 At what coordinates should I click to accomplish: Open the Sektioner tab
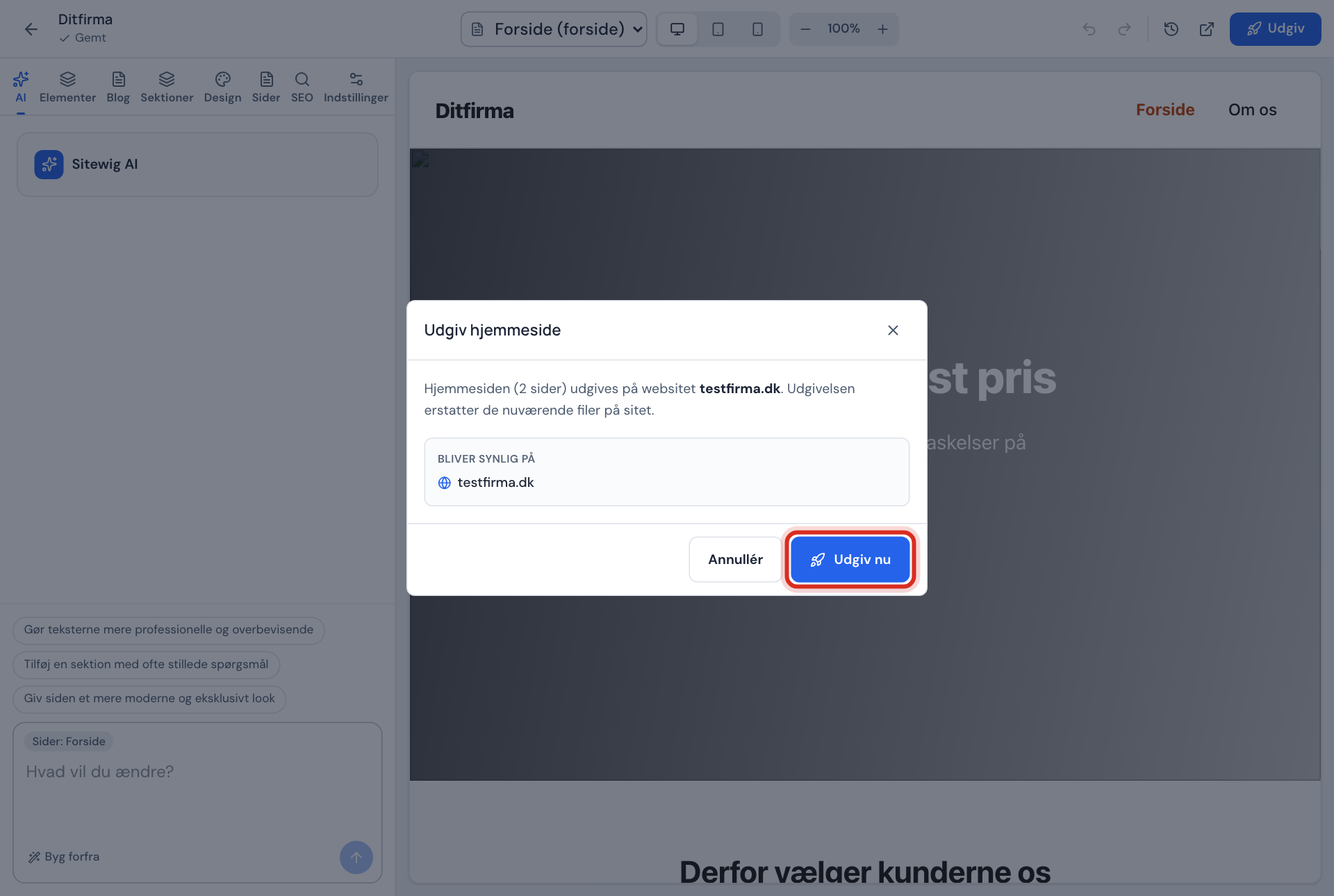(x=167, y=88)
